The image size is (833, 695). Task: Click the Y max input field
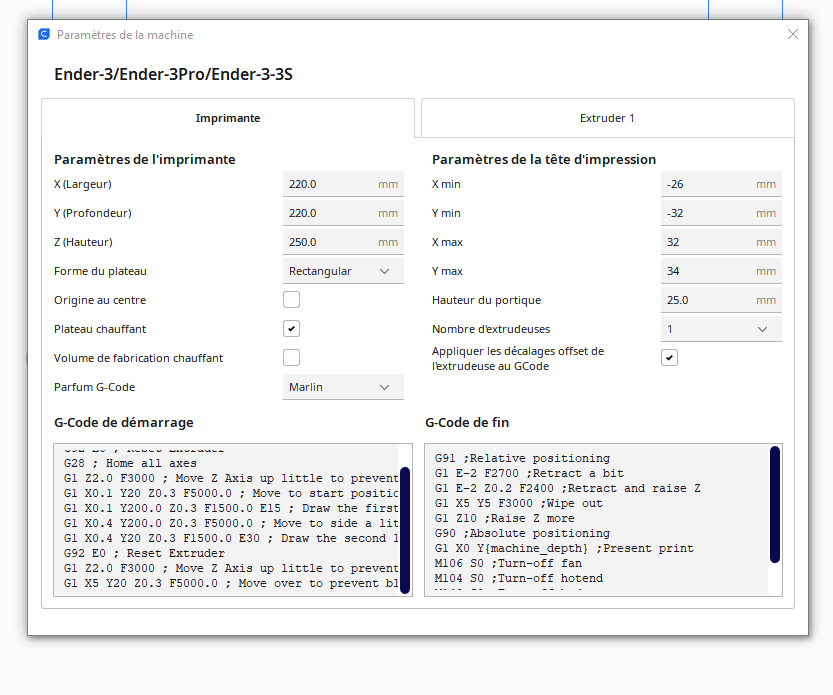point(721,271)
